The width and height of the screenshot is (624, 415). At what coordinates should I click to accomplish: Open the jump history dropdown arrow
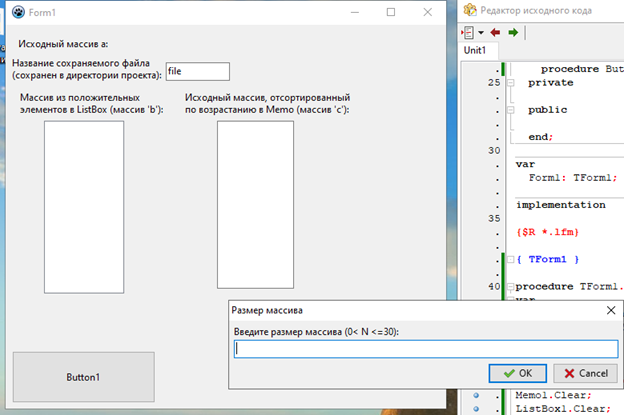pyautogui.click(x=481, y=33)
